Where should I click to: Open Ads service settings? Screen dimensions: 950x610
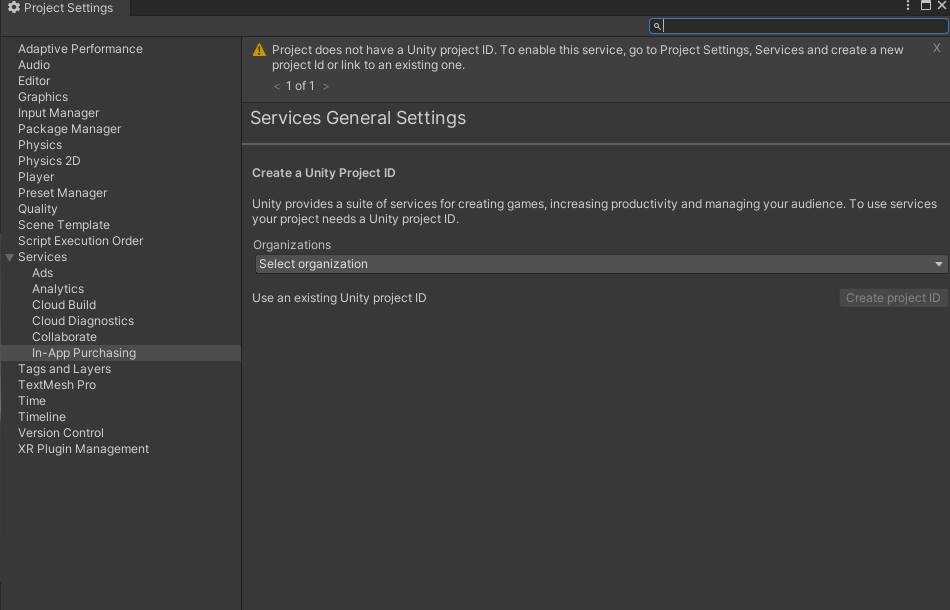pos(42,273)
